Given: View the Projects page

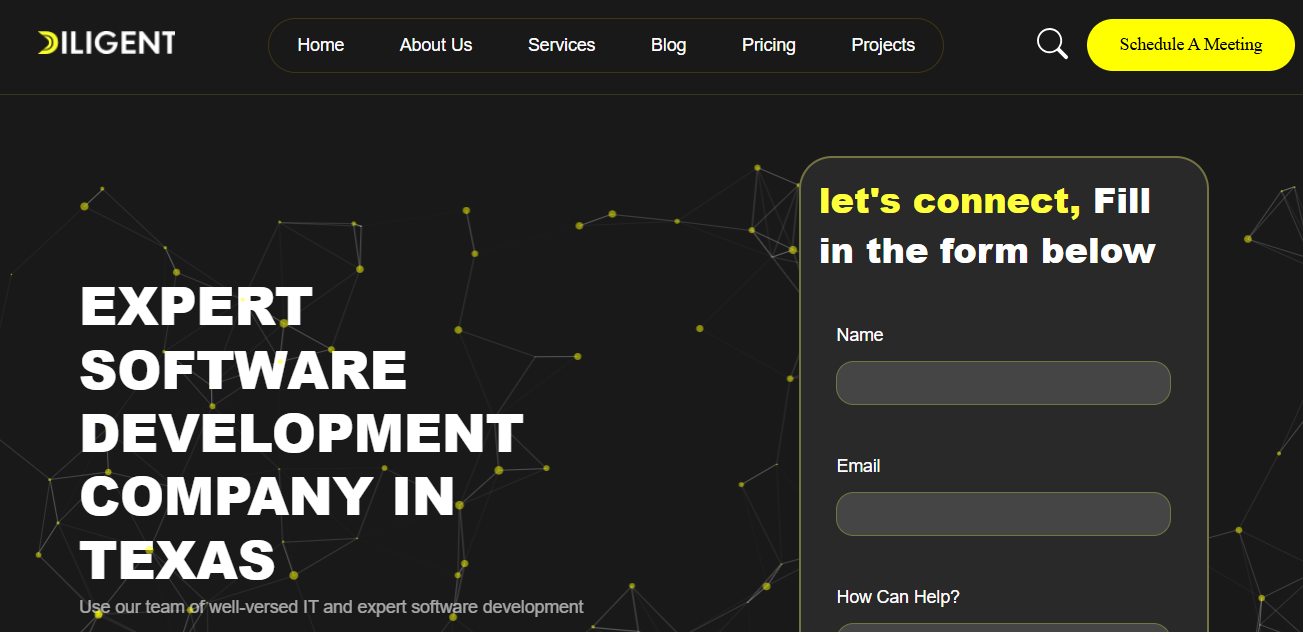Looking at the screenshot, I should [x=883, y=44].
